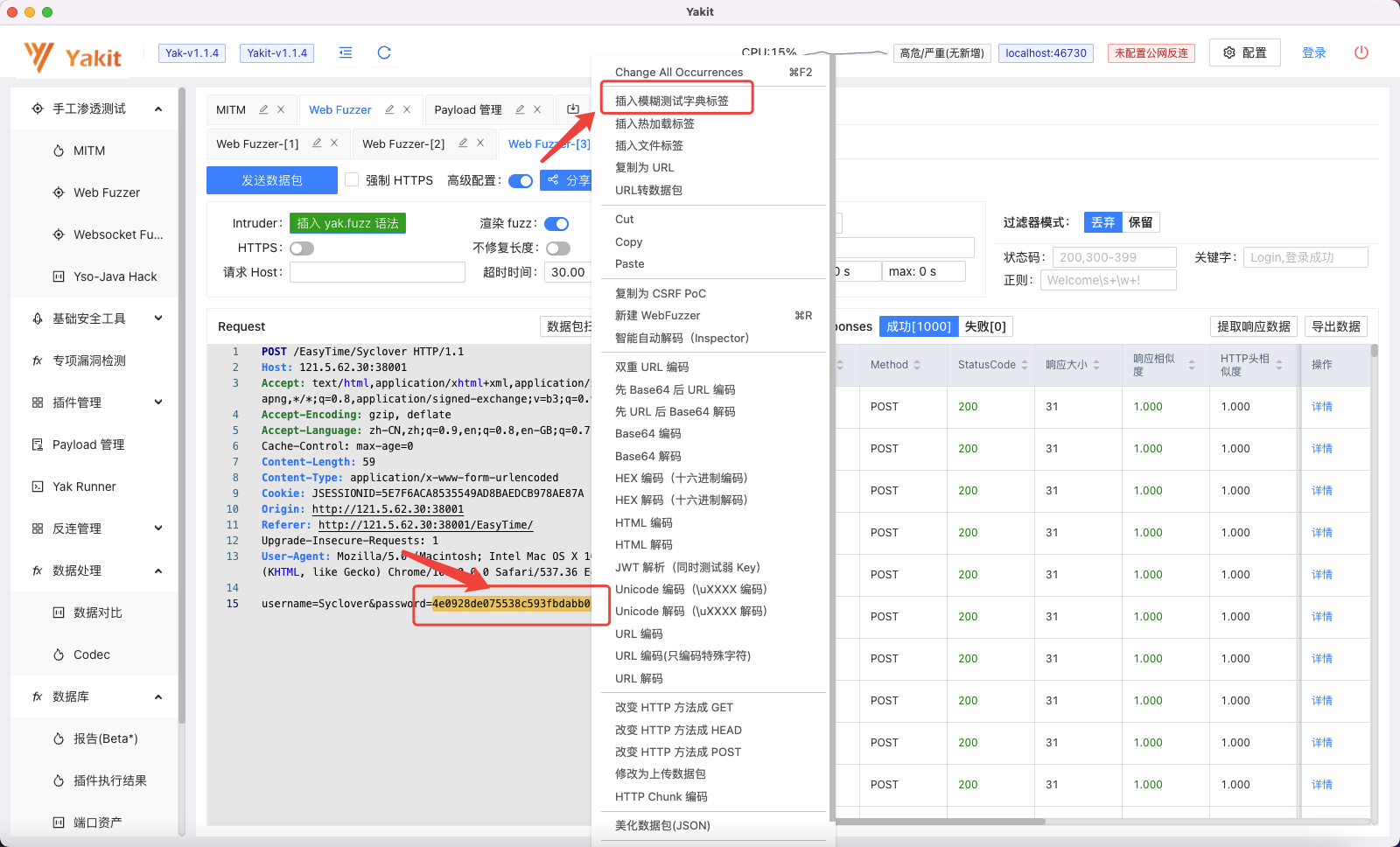Show 失败[0] responses
This screenshot has width=1400, height=847.
click(985, 326)
